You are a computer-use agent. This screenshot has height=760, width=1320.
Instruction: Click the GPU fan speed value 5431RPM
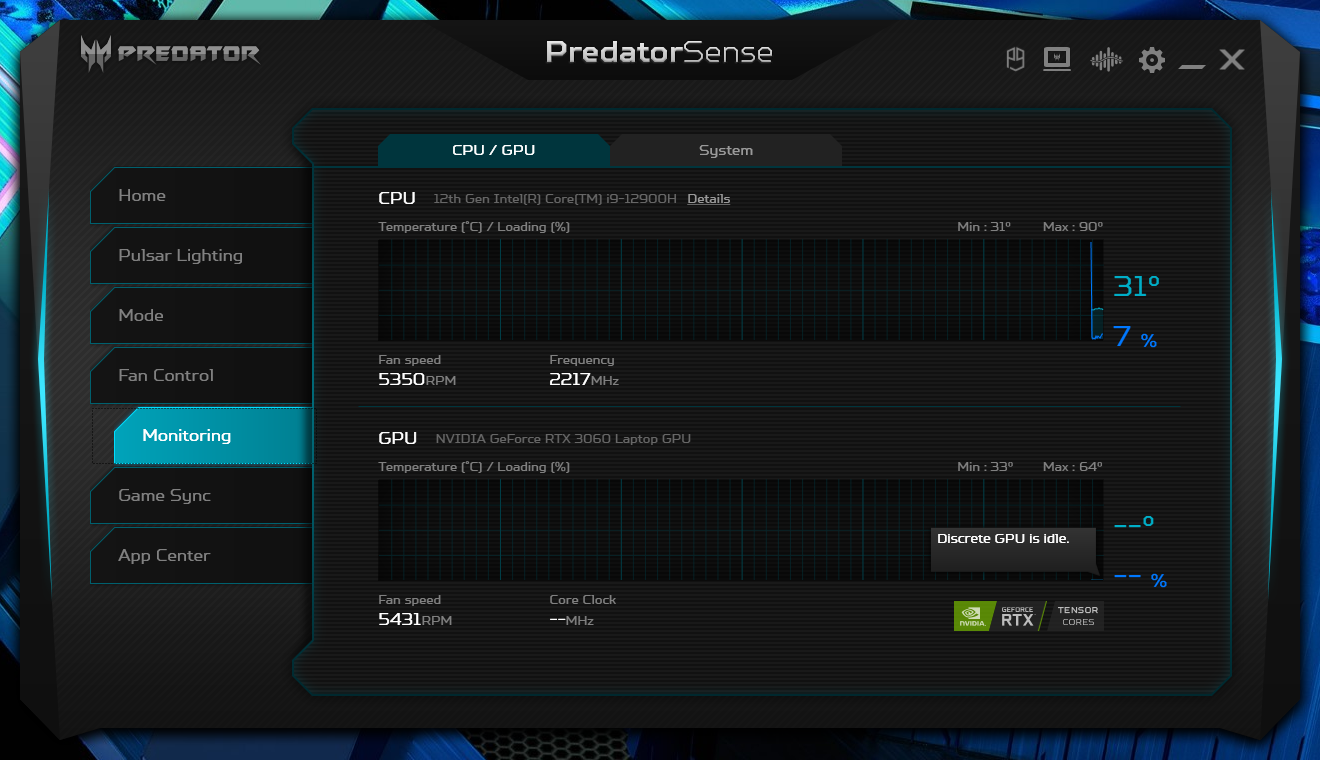tap(415, 620)
